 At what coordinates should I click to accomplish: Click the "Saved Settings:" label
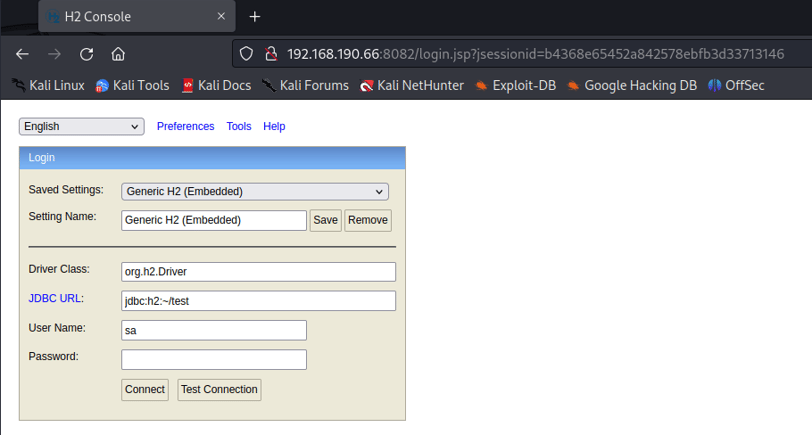pyautogui.click(x=66, y=190)
